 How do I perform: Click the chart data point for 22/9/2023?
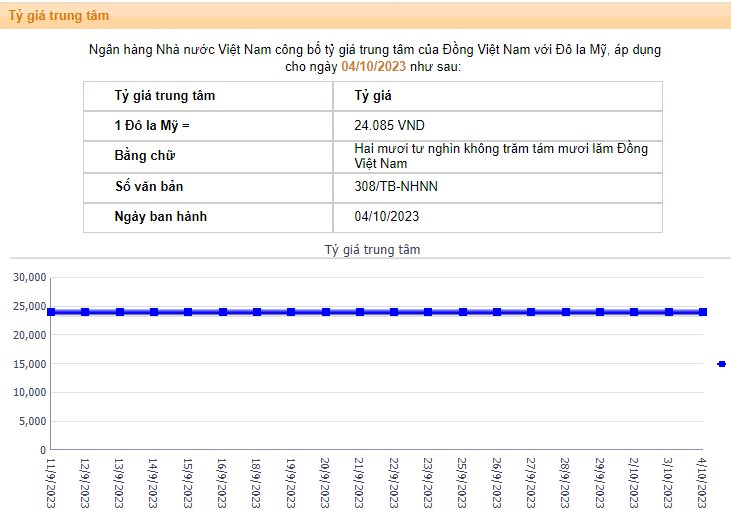[x=394, y=312]
